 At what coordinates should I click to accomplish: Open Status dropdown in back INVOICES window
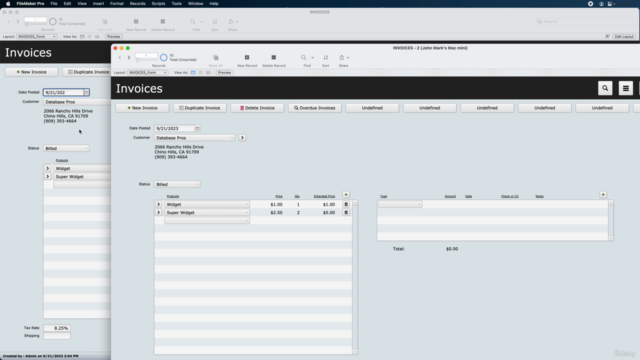(66, 149)
